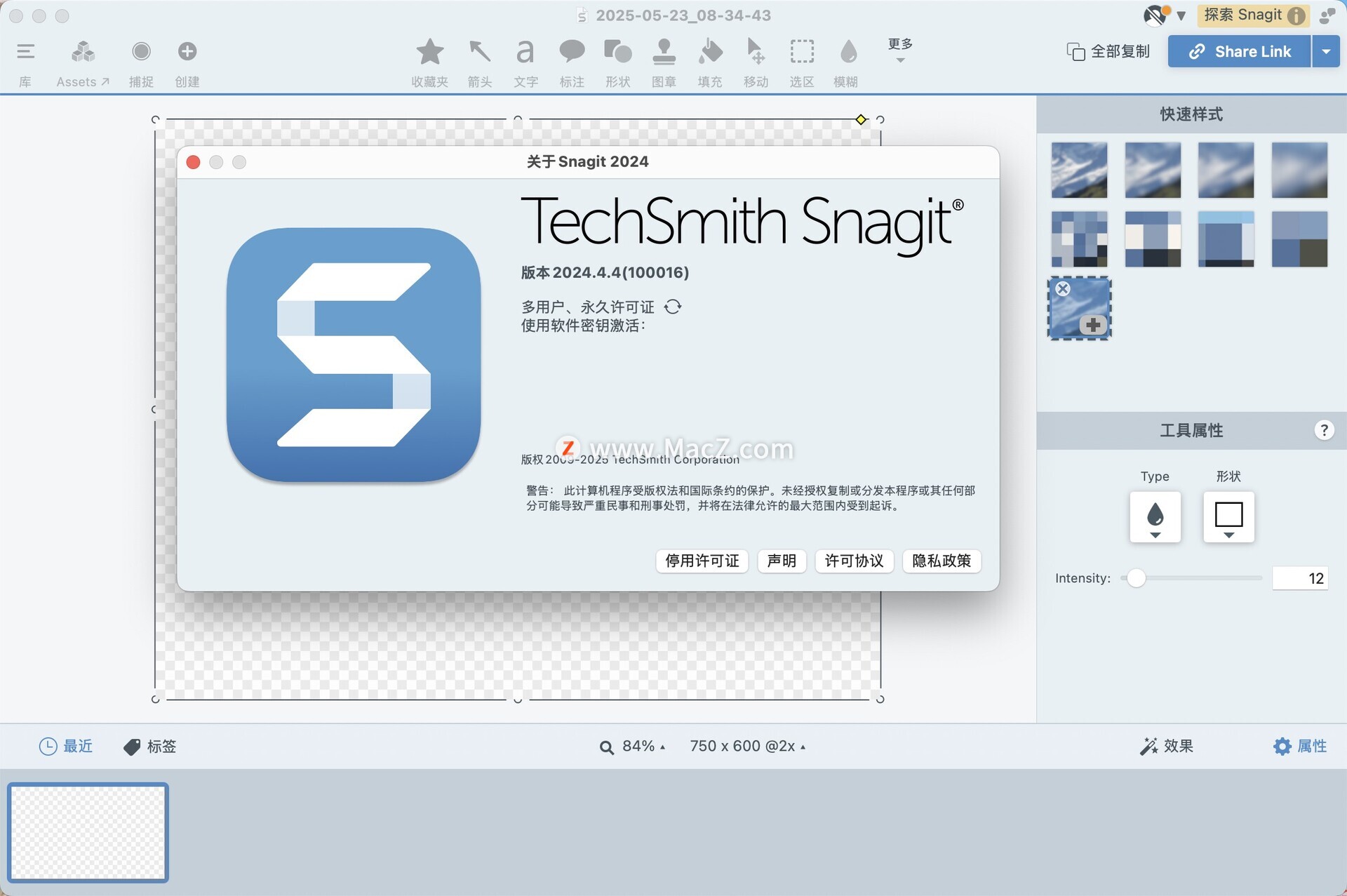
Task: Select the Shape tool
Action: 618,51
